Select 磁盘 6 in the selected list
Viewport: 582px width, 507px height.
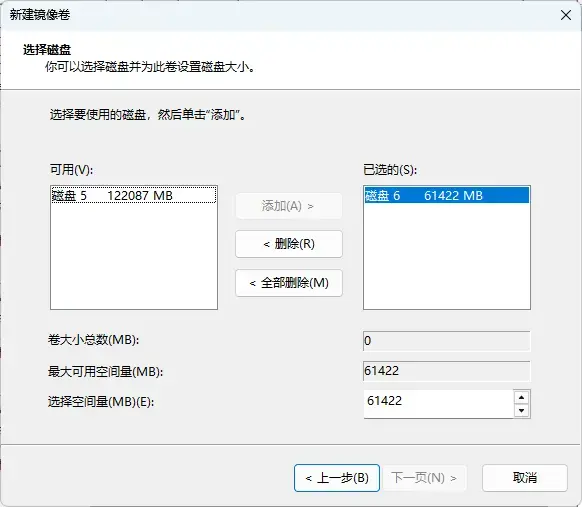point(447,195)
